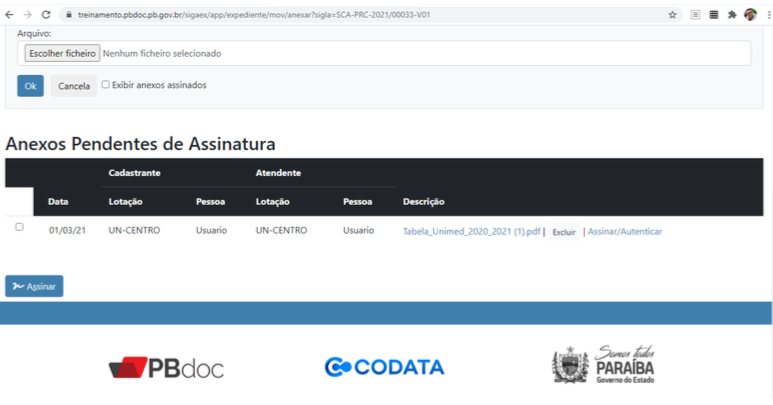Open the browser extensions puzzle icon
Image resolution: width=773 pixels, height=405 pixels.
click(x=731, y=15)
